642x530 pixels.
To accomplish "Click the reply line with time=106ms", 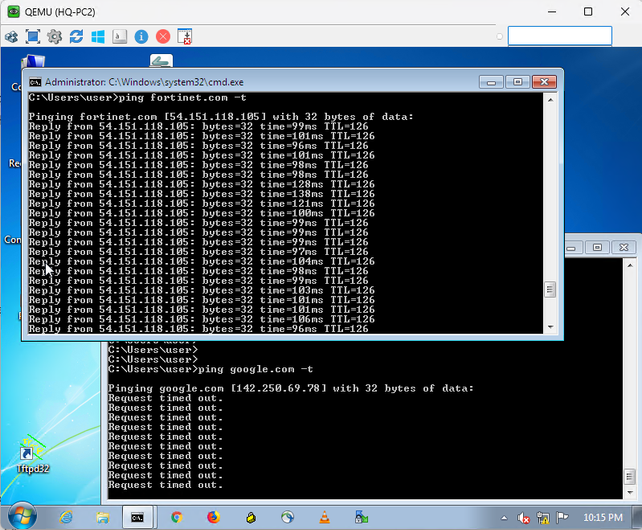I will pos(201,319).
